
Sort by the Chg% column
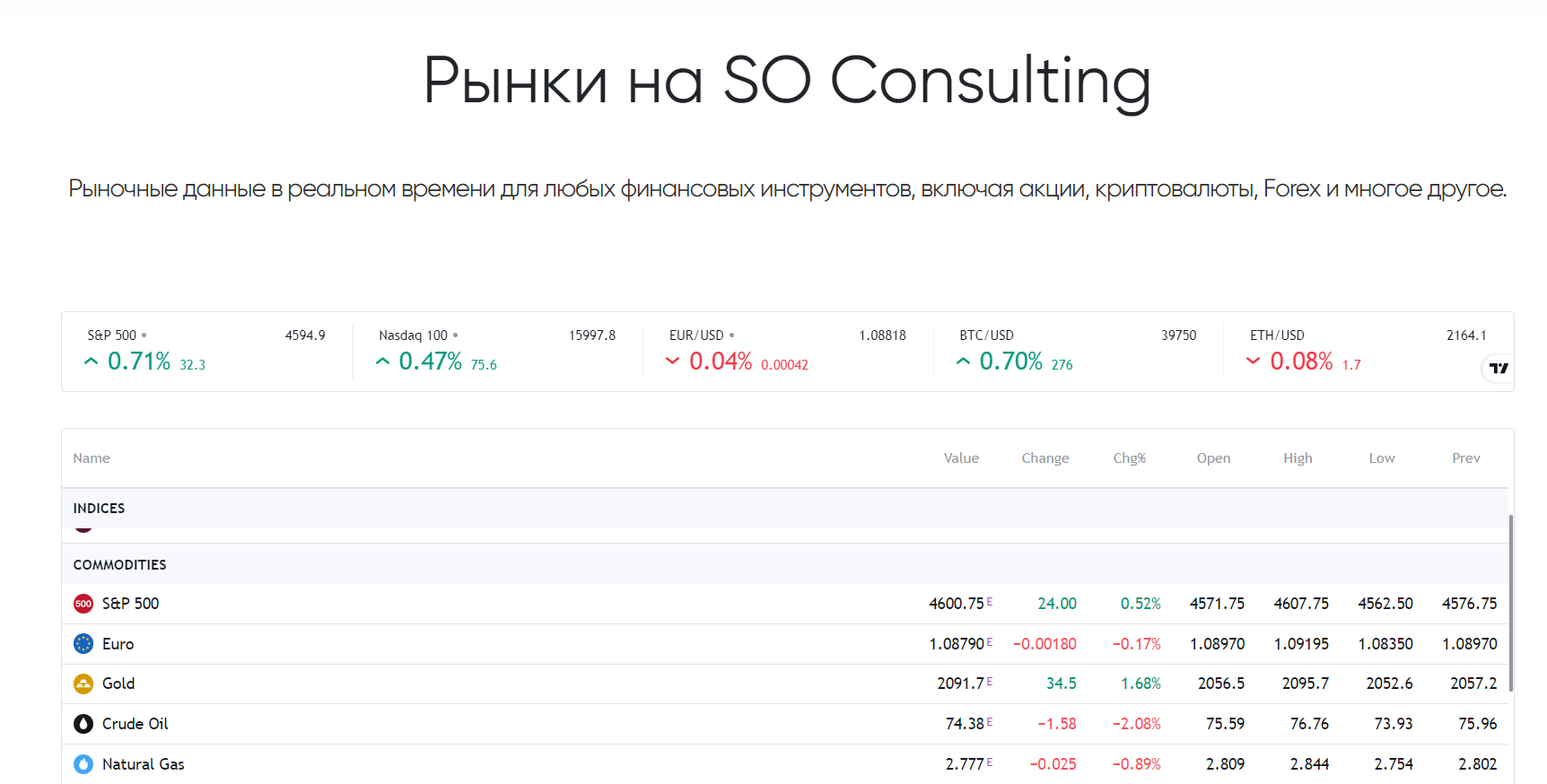coord(1129,458)
